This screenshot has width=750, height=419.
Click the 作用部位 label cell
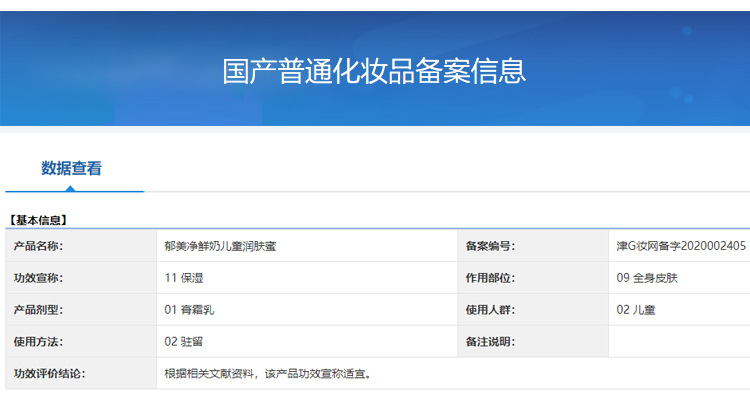(533, 278)
